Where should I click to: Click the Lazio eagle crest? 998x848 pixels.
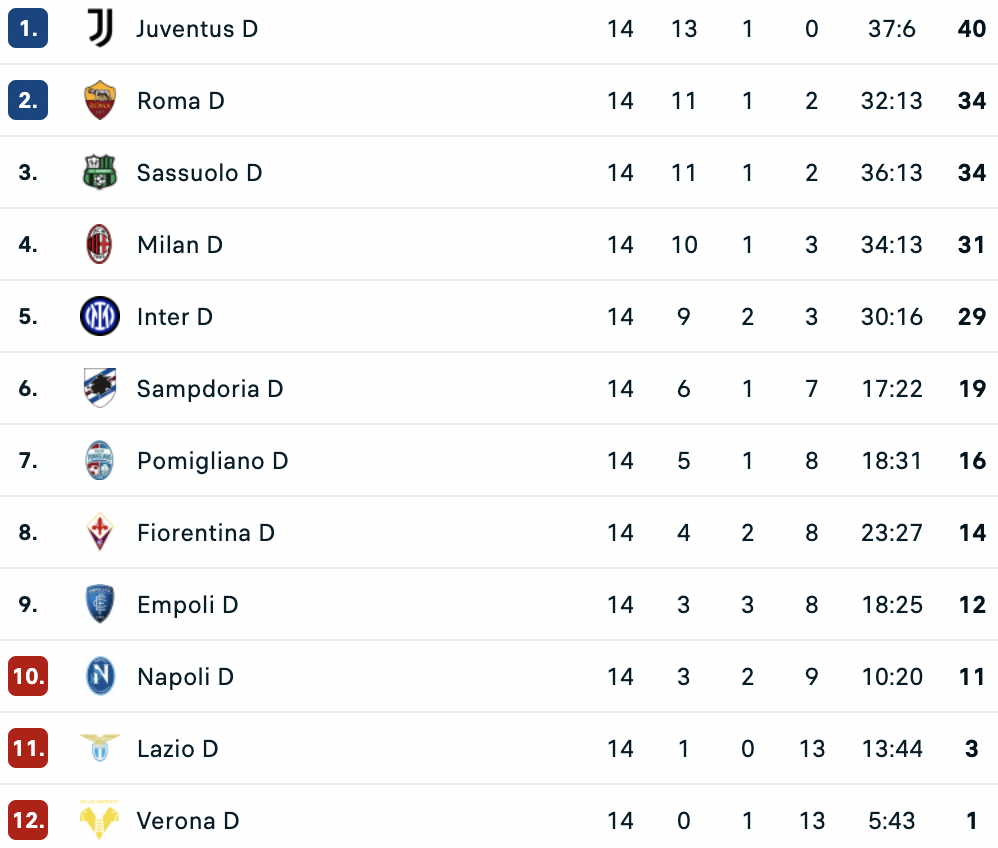tap(100, 747)
